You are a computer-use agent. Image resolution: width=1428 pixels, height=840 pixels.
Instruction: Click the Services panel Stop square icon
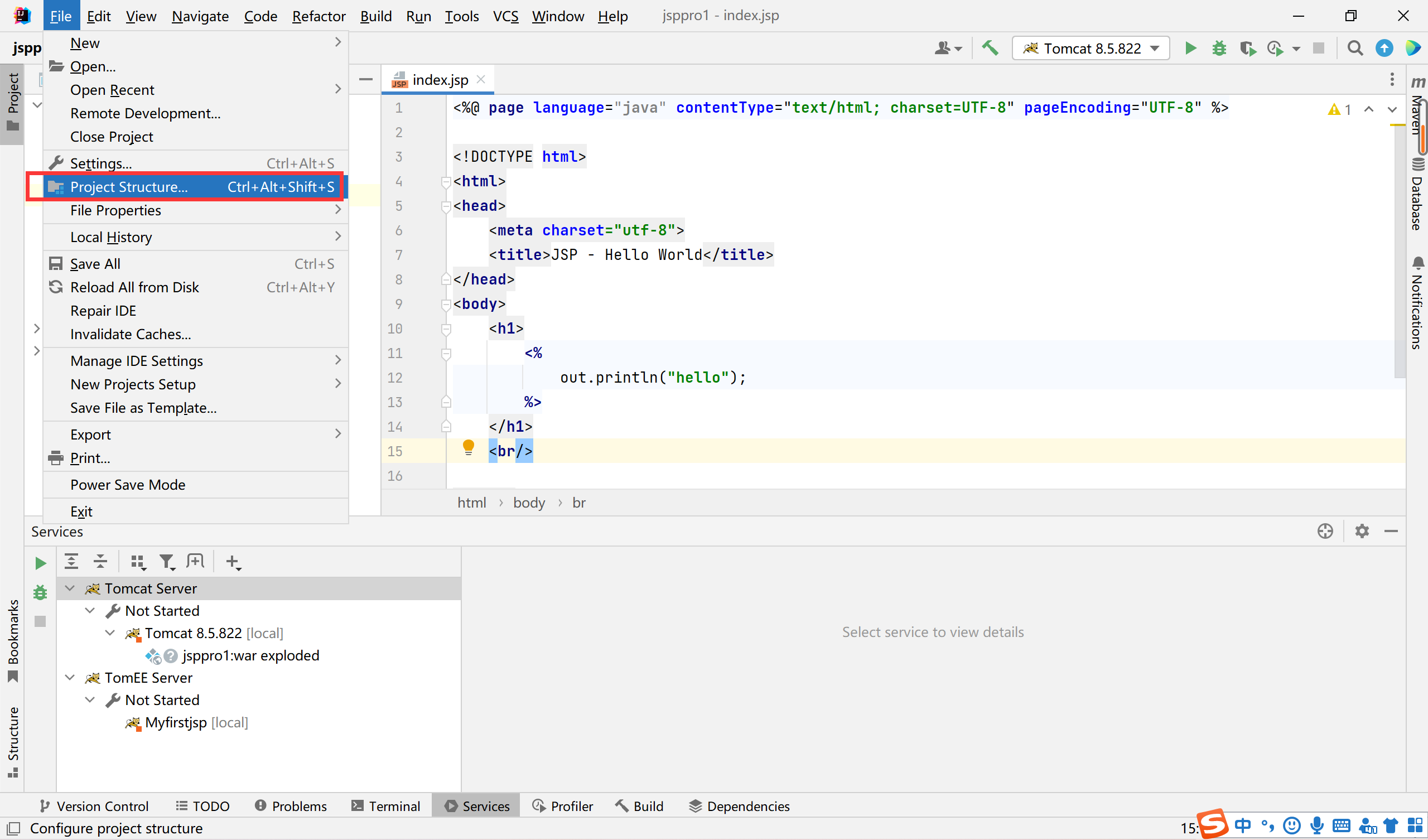click(x=40, y=621)
